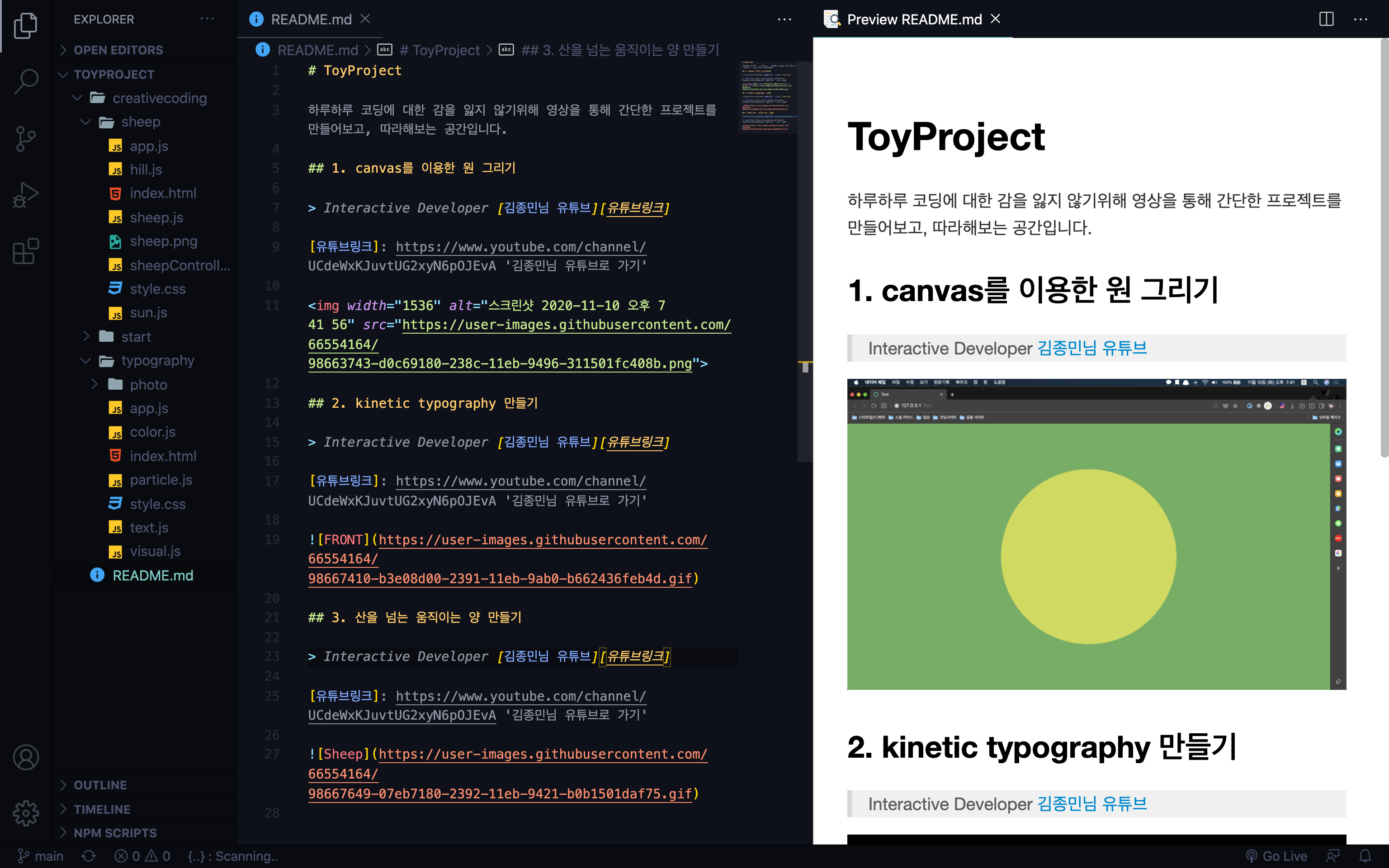Open the Extensions view icon
The width and height of the screenshot is (1389, 868).
click(26, 251)
